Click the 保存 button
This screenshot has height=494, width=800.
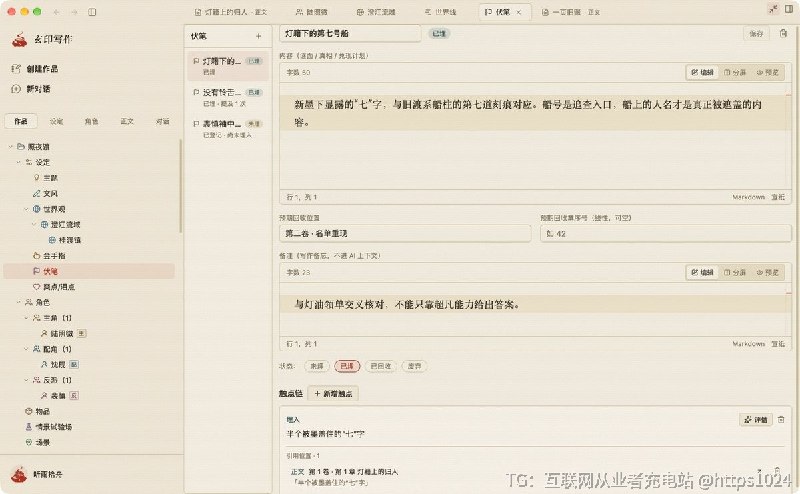pyautogui.click(x=756, y=34)
